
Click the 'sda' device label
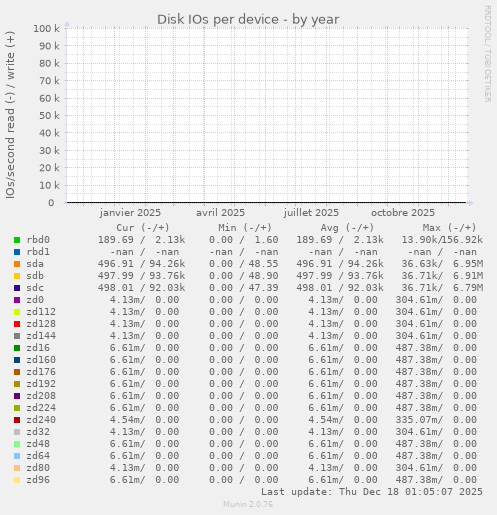tap(35, 264)
